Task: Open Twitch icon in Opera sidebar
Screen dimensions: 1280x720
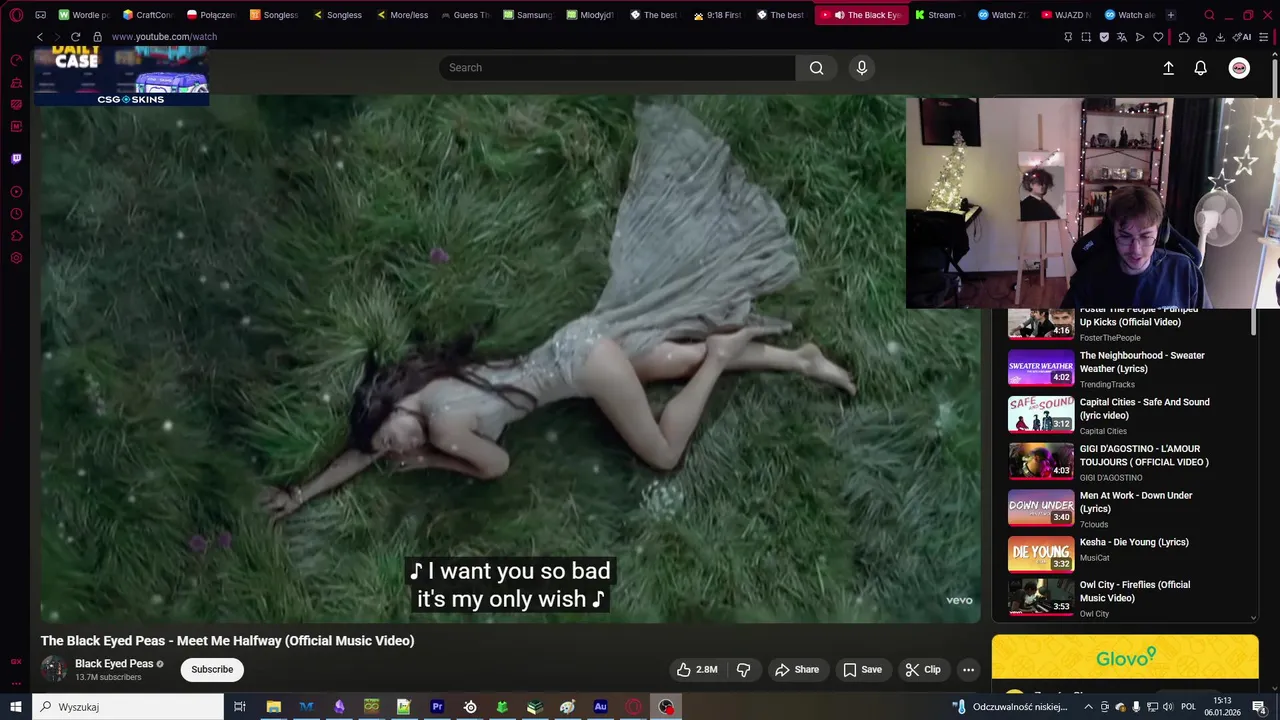Action: 16,158
